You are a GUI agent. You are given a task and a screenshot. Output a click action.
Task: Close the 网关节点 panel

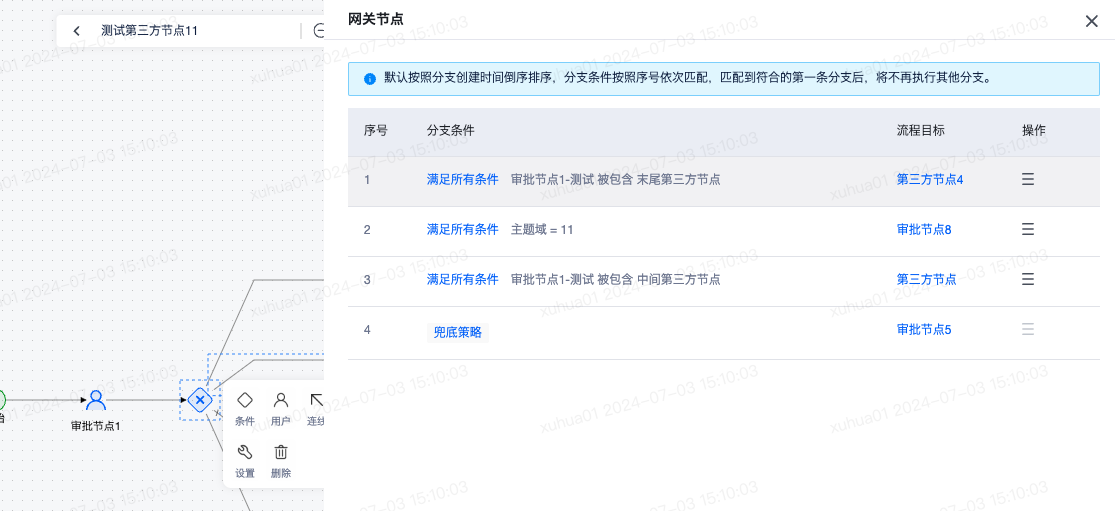(1092, 21)
